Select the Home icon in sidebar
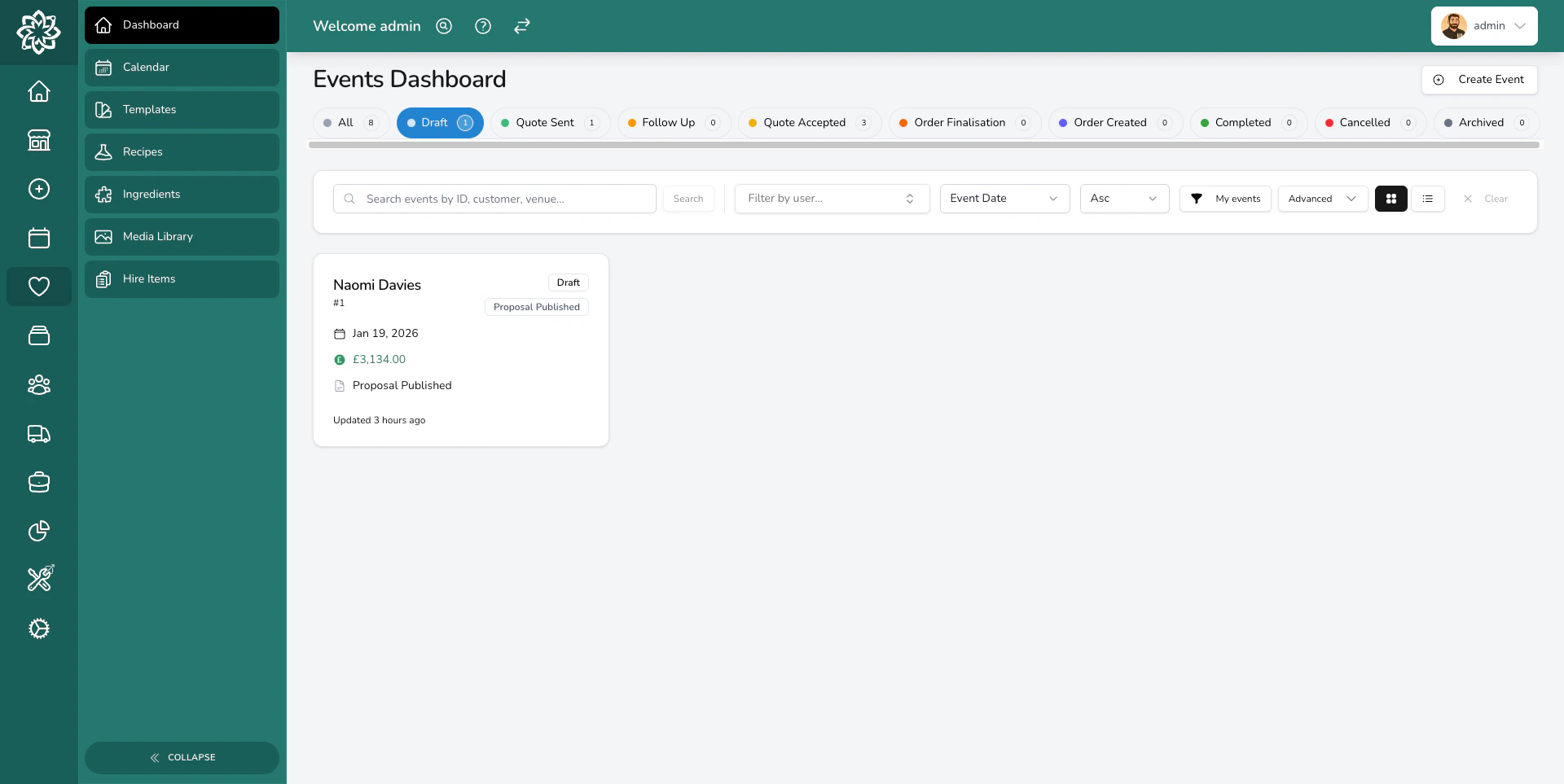This screenshot has width=1564, height=784. coord(38,91)
